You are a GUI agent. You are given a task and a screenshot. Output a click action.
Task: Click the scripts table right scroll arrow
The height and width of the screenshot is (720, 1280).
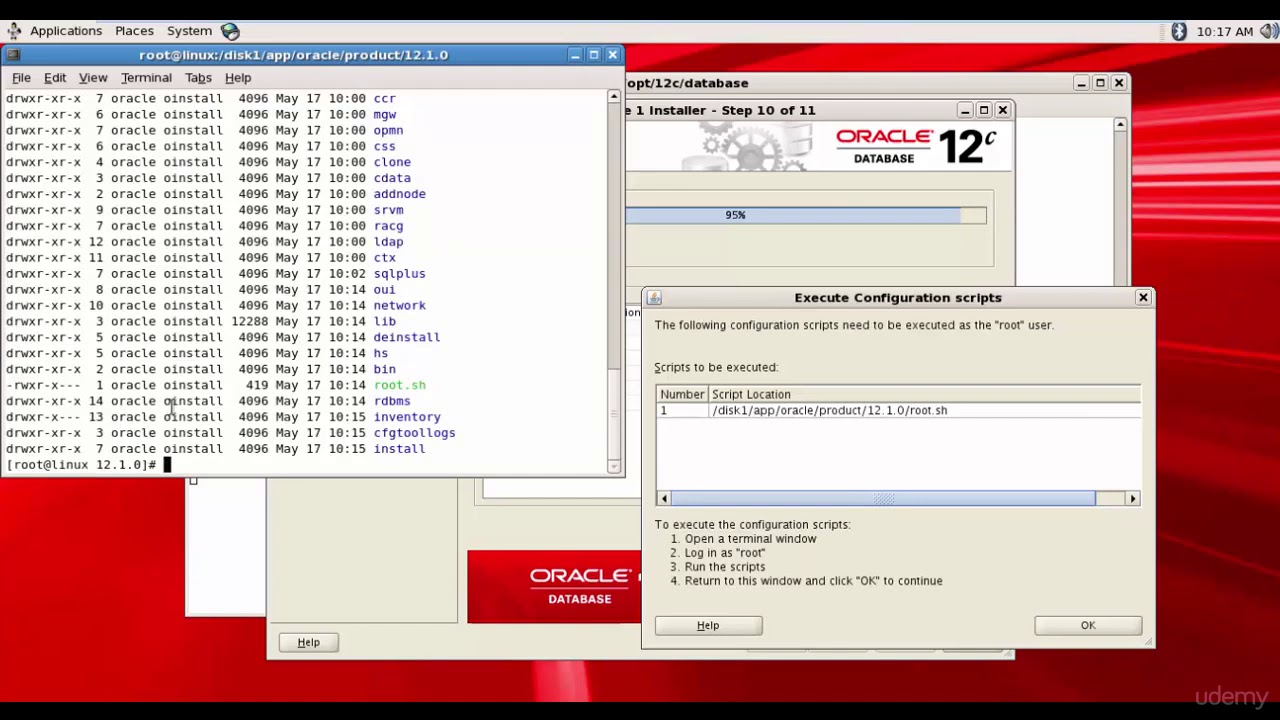(x=1132, y=498)
